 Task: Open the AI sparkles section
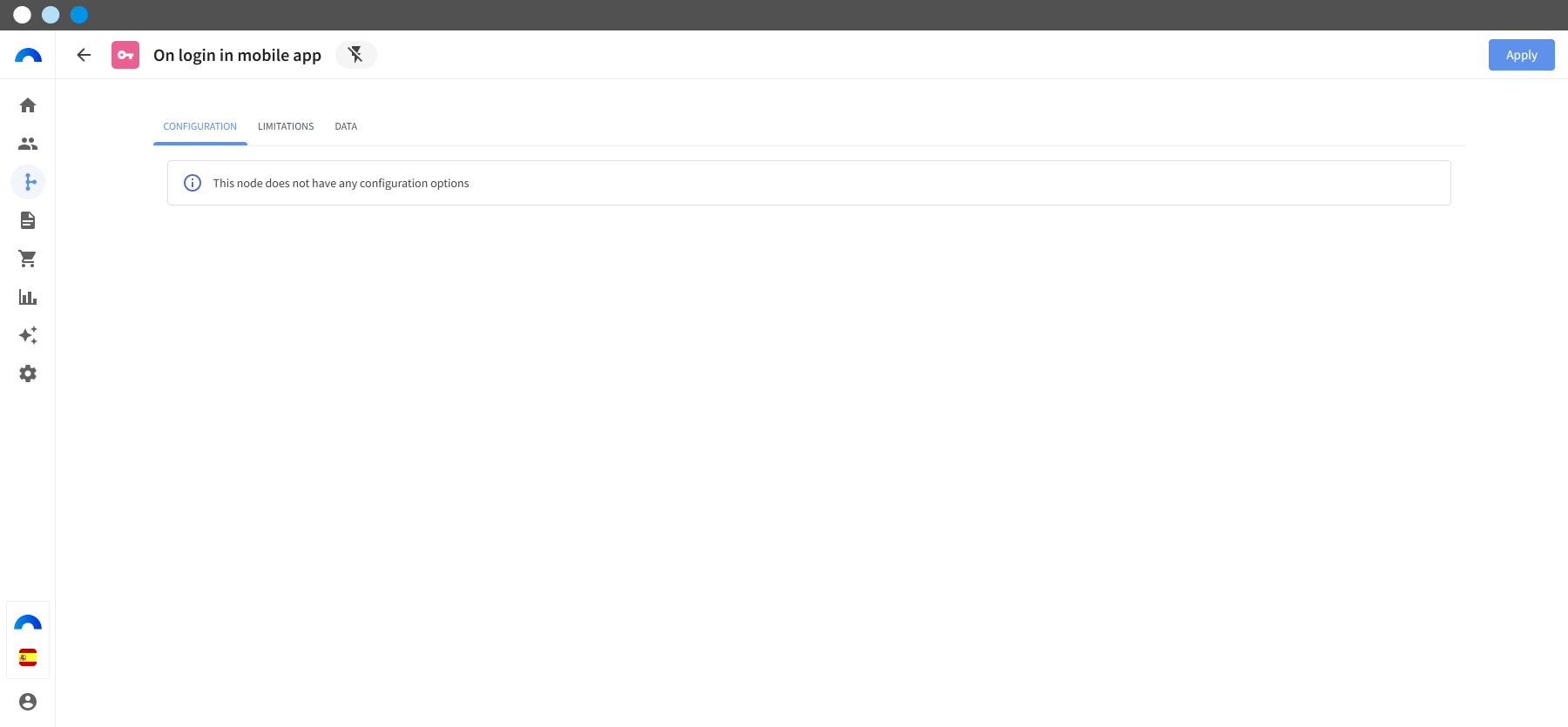click(28, 335)
